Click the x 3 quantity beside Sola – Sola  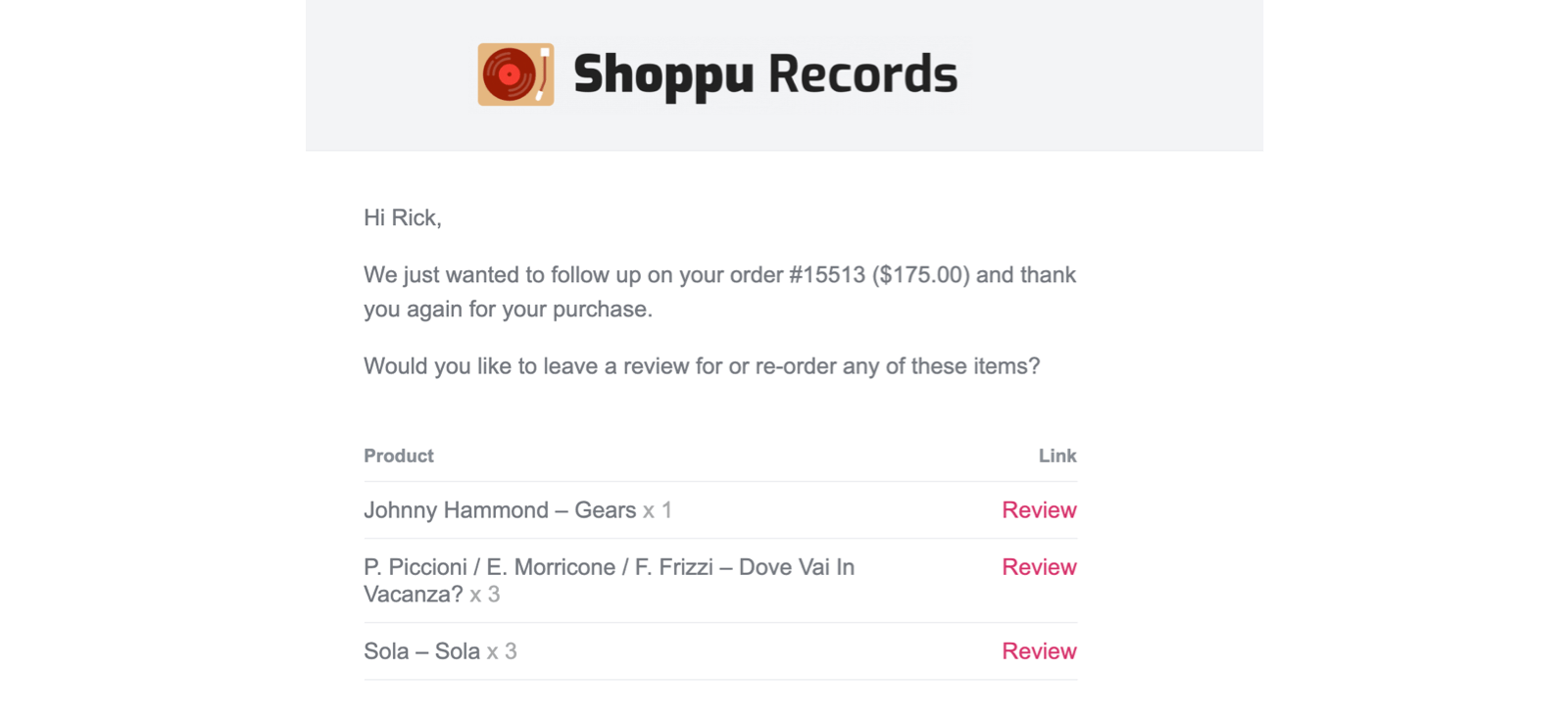[x=502, y=651]
